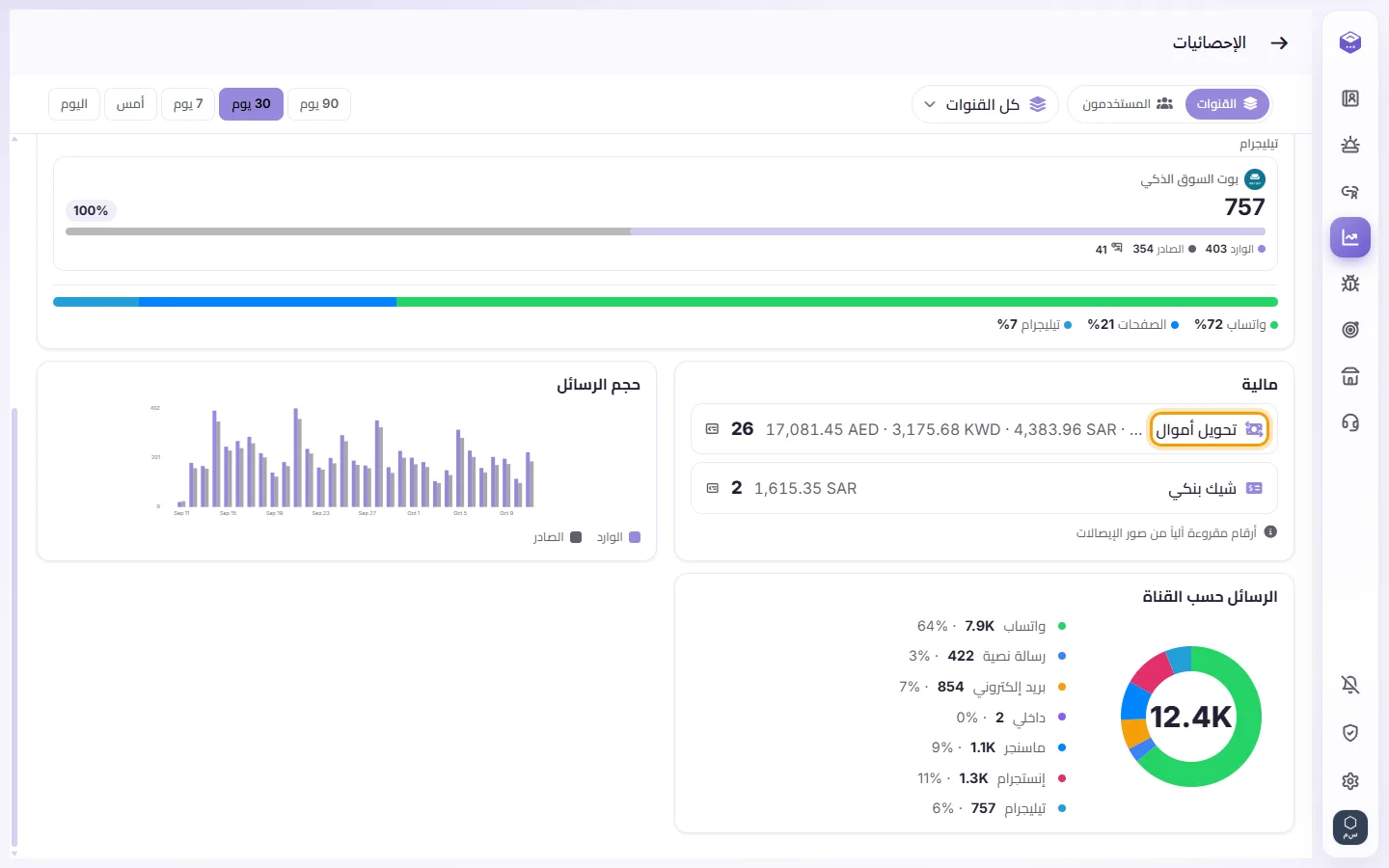Viewport: 1389px width, 868px height.
Task: Open the auto-reply icon in the sidebar
Action: (x=1350, y=191)
